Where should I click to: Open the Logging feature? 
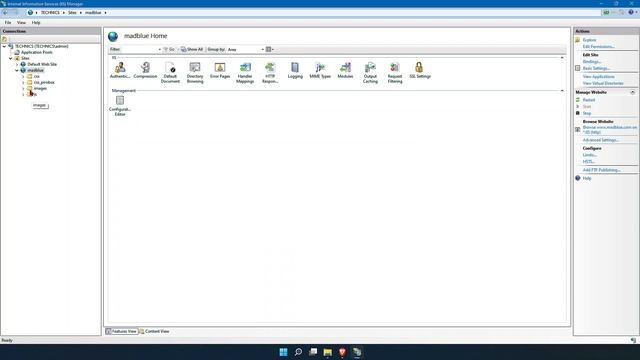[x=295, y=70]
